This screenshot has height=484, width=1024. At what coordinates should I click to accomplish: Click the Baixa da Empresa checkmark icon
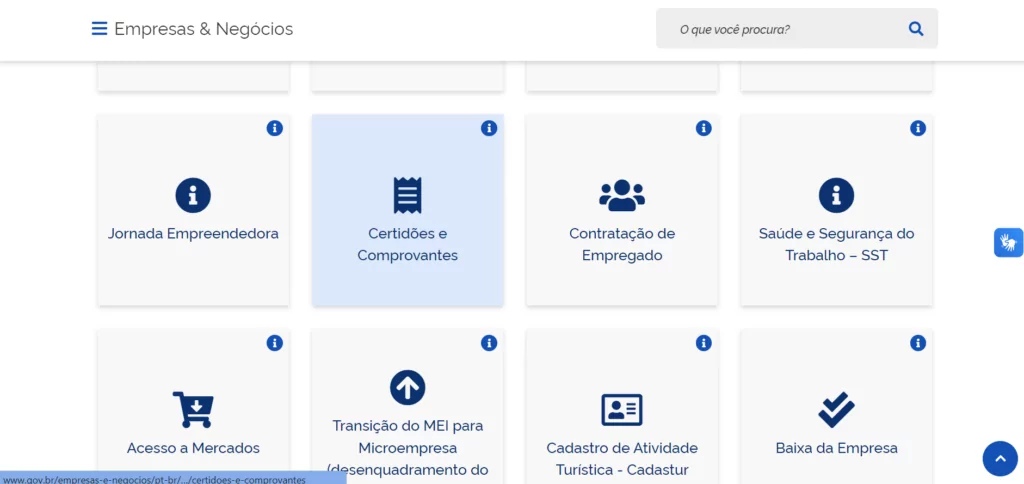(x=836, y=409)
